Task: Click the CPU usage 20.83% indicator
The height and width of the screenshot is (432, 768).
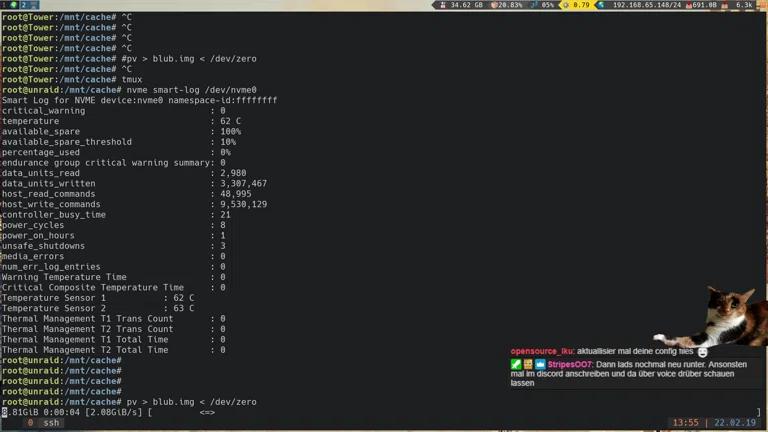Action: coord(509,5)
